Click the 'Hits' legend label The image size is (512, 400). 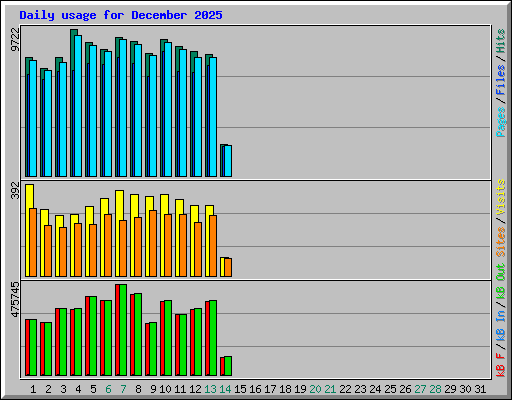click(x=501, y=41)
